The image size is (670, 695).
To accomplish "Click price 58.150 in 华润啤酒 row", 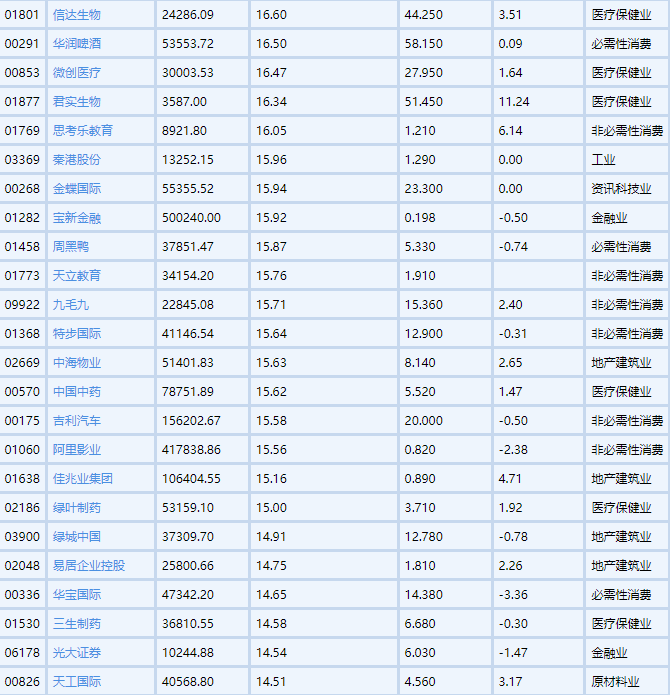I will (x=424, y=44).
